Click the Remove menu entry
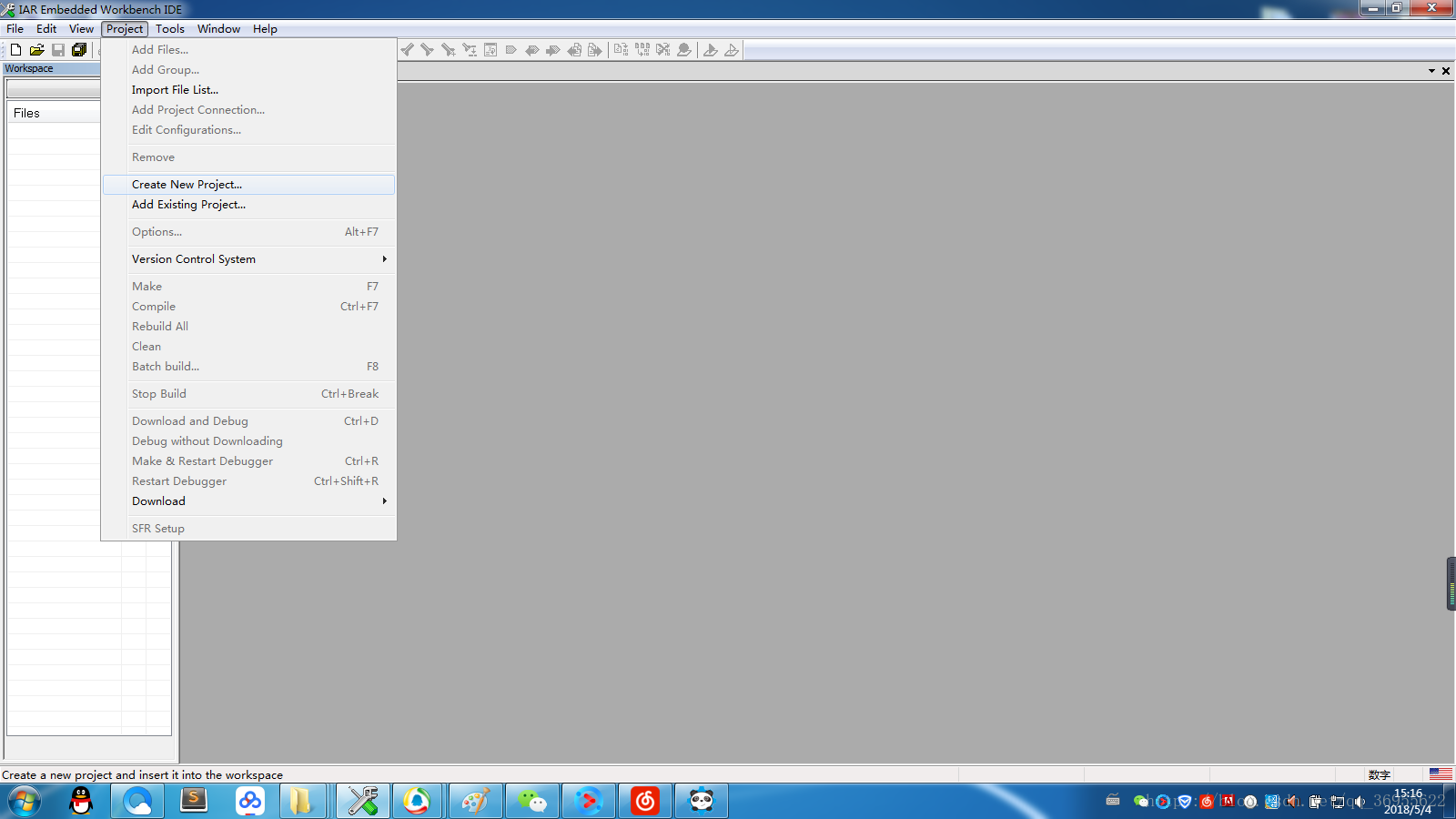The image size is (1456, 819). [x=248, y=157]
